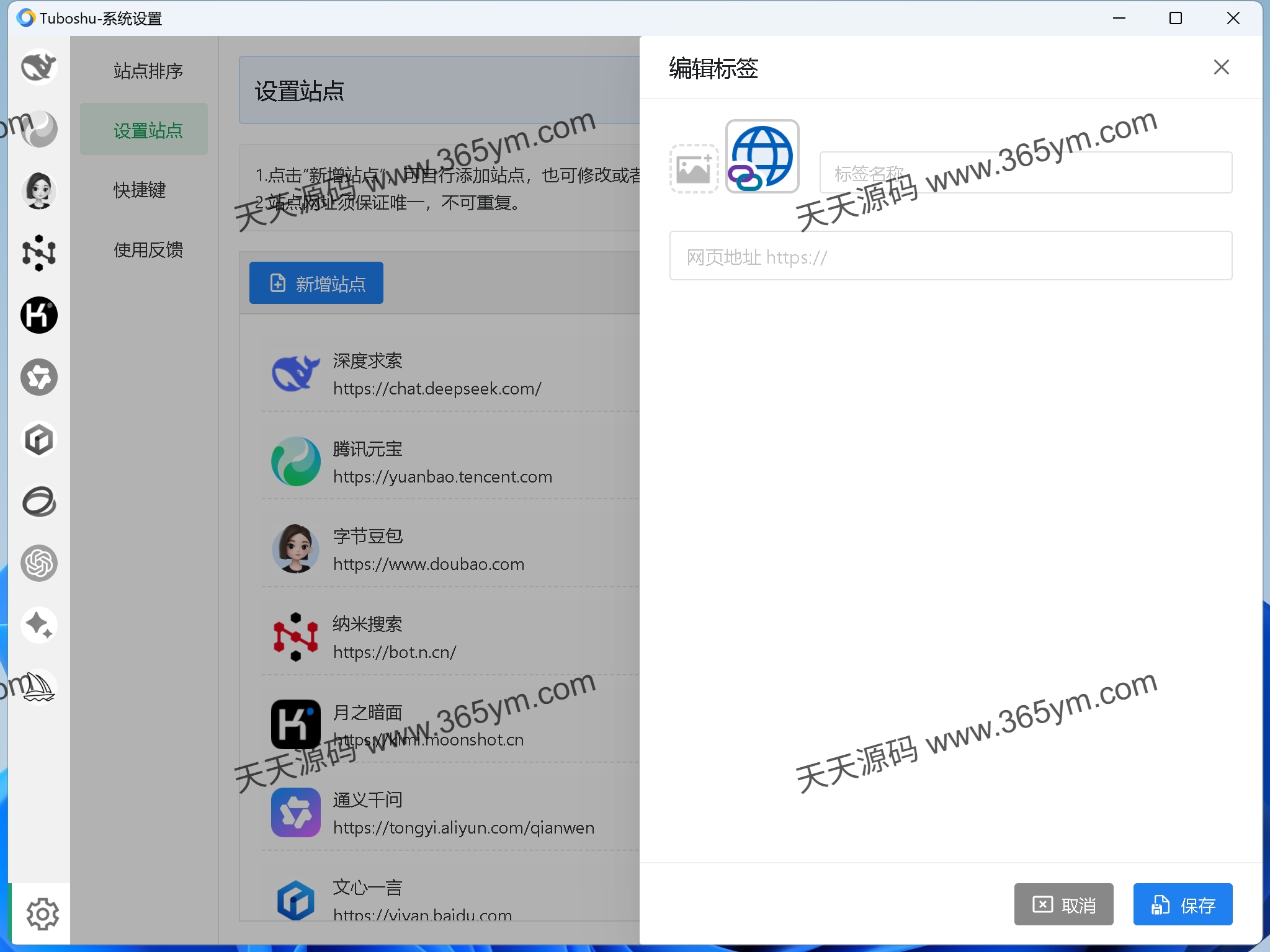Save the tag with 保存 button

pos(1182,905)
